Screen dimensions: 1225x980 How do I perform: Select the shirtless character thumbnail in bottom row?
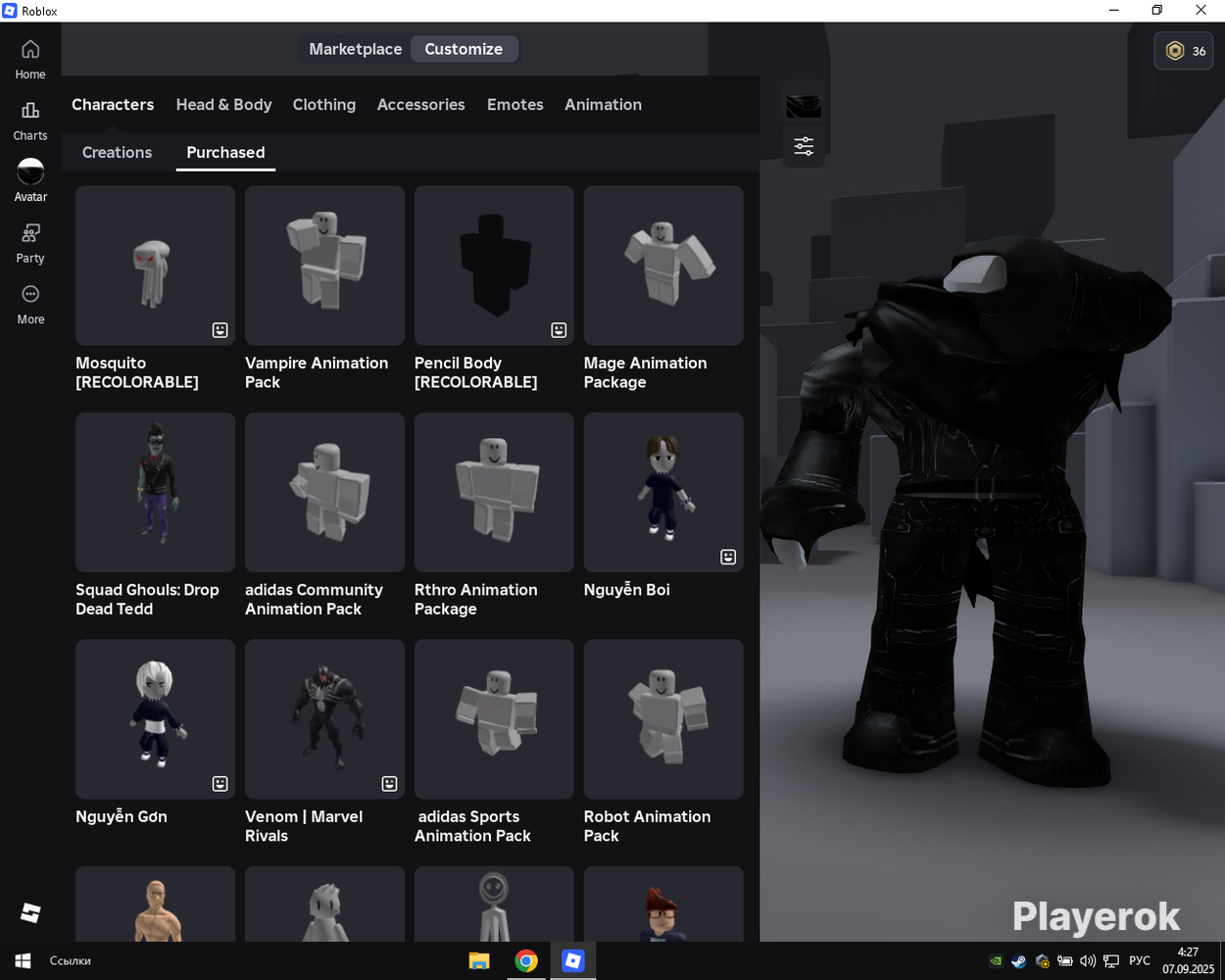point(155,905)
